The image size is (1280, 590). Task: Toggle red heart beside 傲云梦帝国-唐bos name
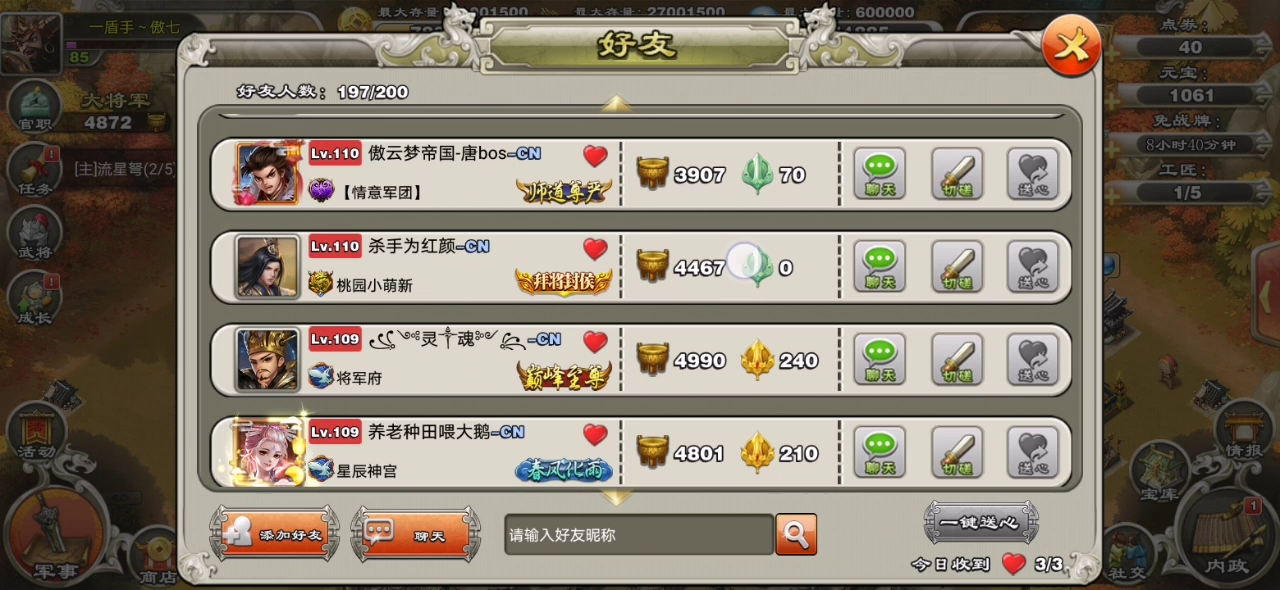click(595, 156)
